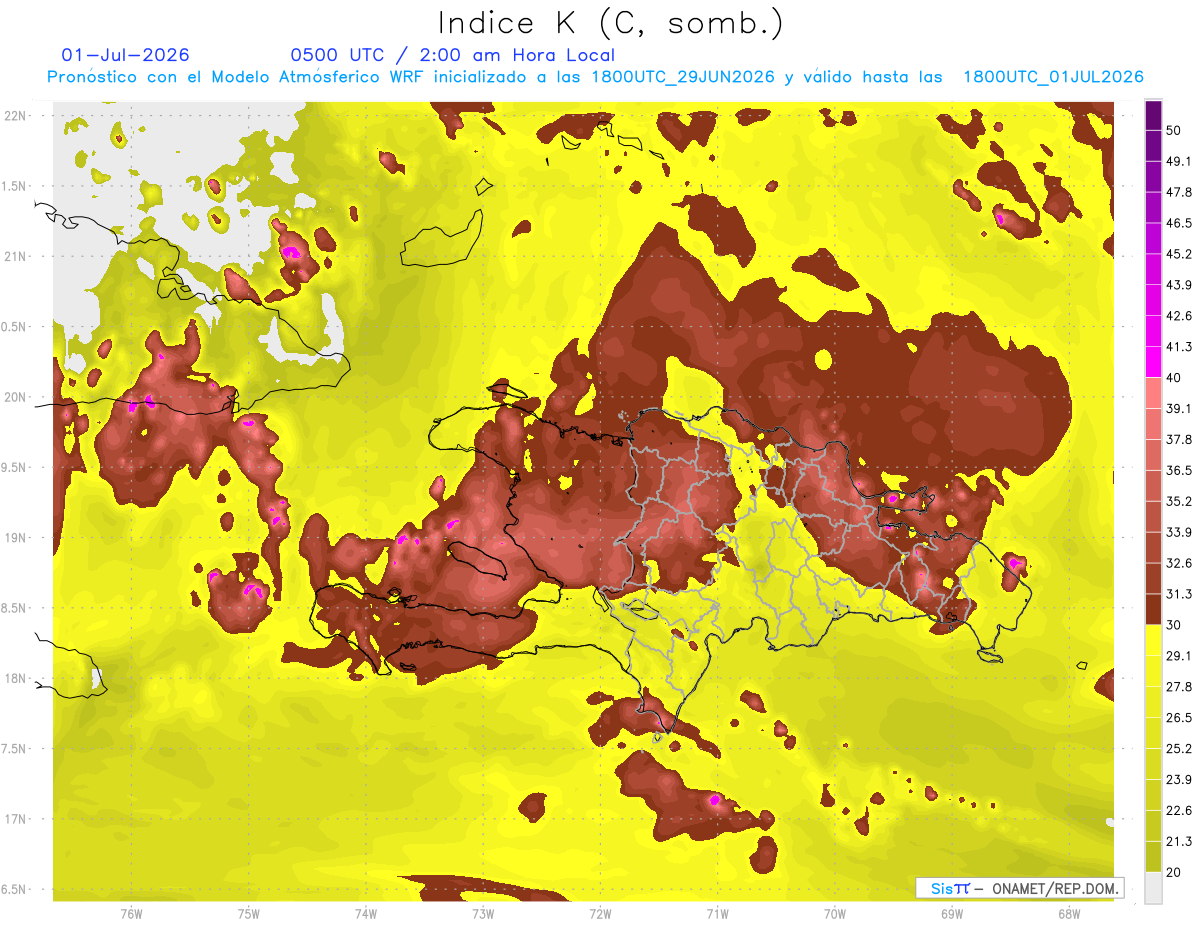Screen dimensions: 1200x927
Task: Click the '22N' latitude label
Action: coord(16,116)
